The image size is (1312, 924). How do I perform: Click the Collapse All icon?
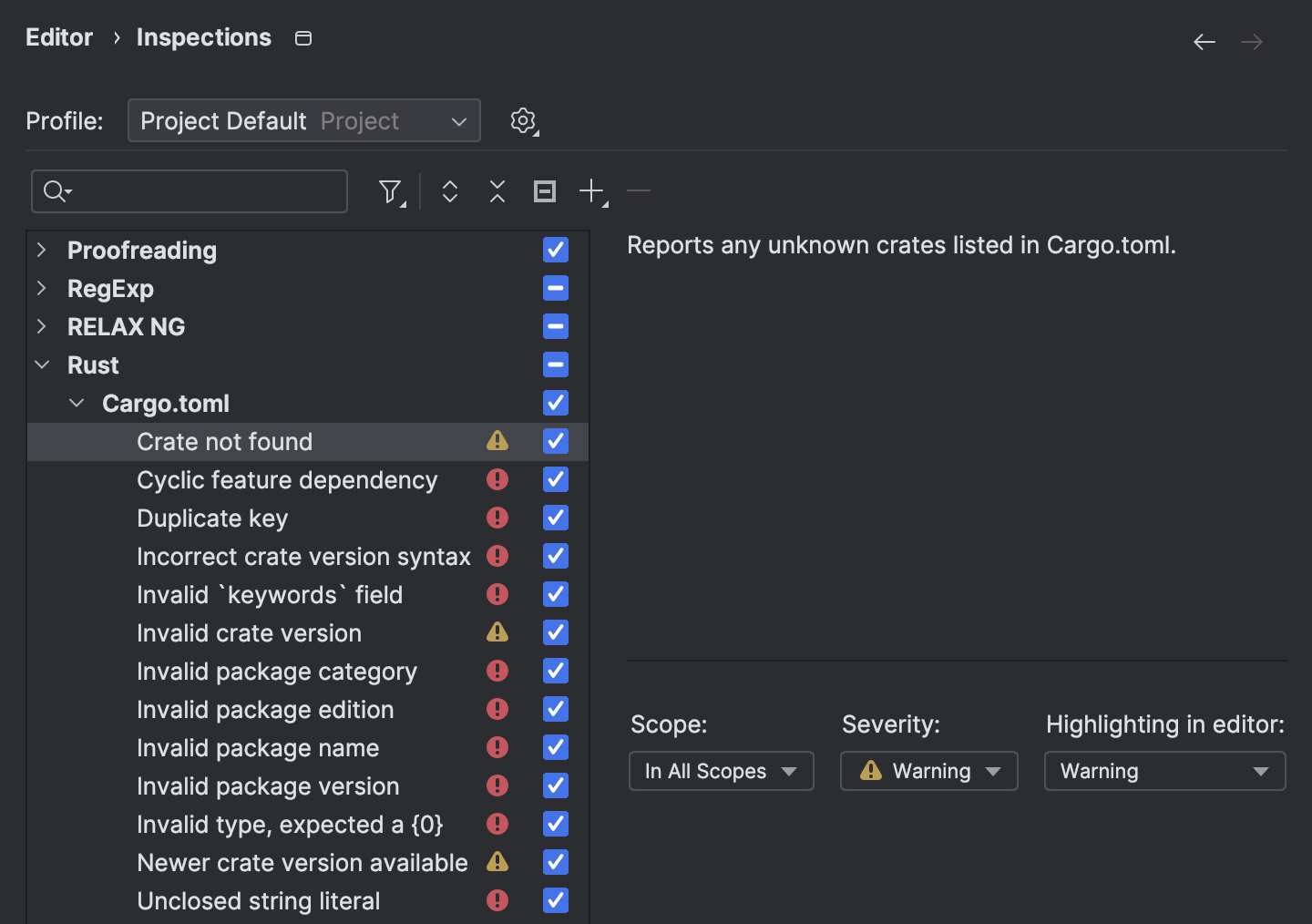click(497, 191)
